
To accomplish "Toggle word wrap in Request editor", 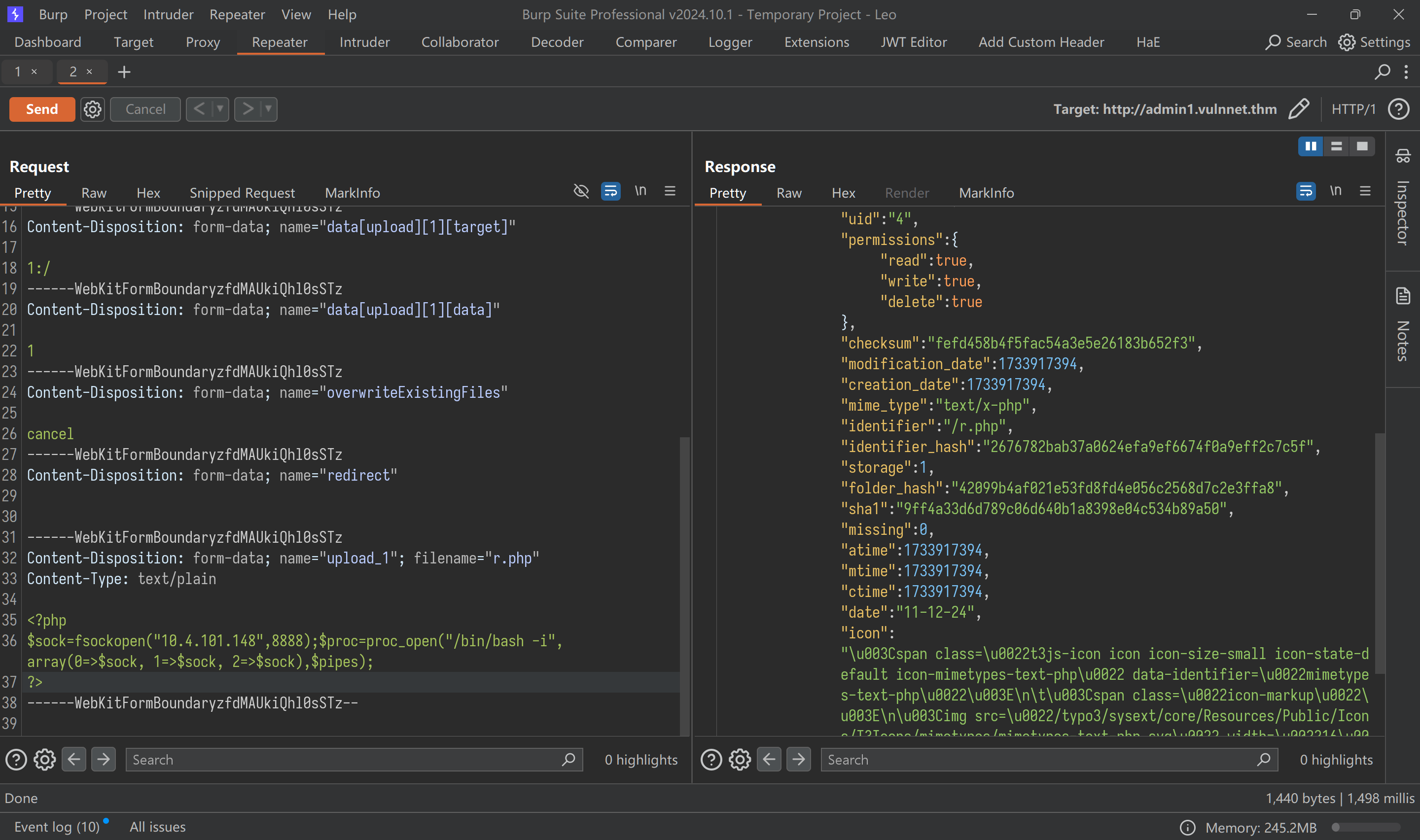I will click(611, 191).
